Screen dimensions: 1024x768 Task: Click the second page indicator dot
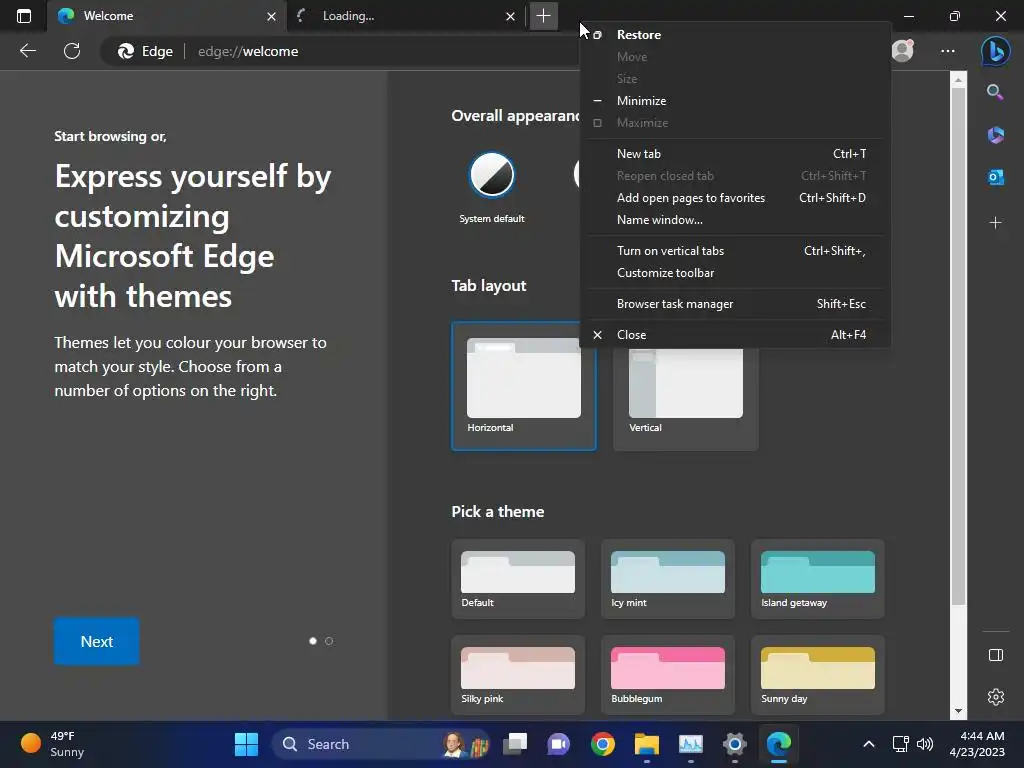329,641
